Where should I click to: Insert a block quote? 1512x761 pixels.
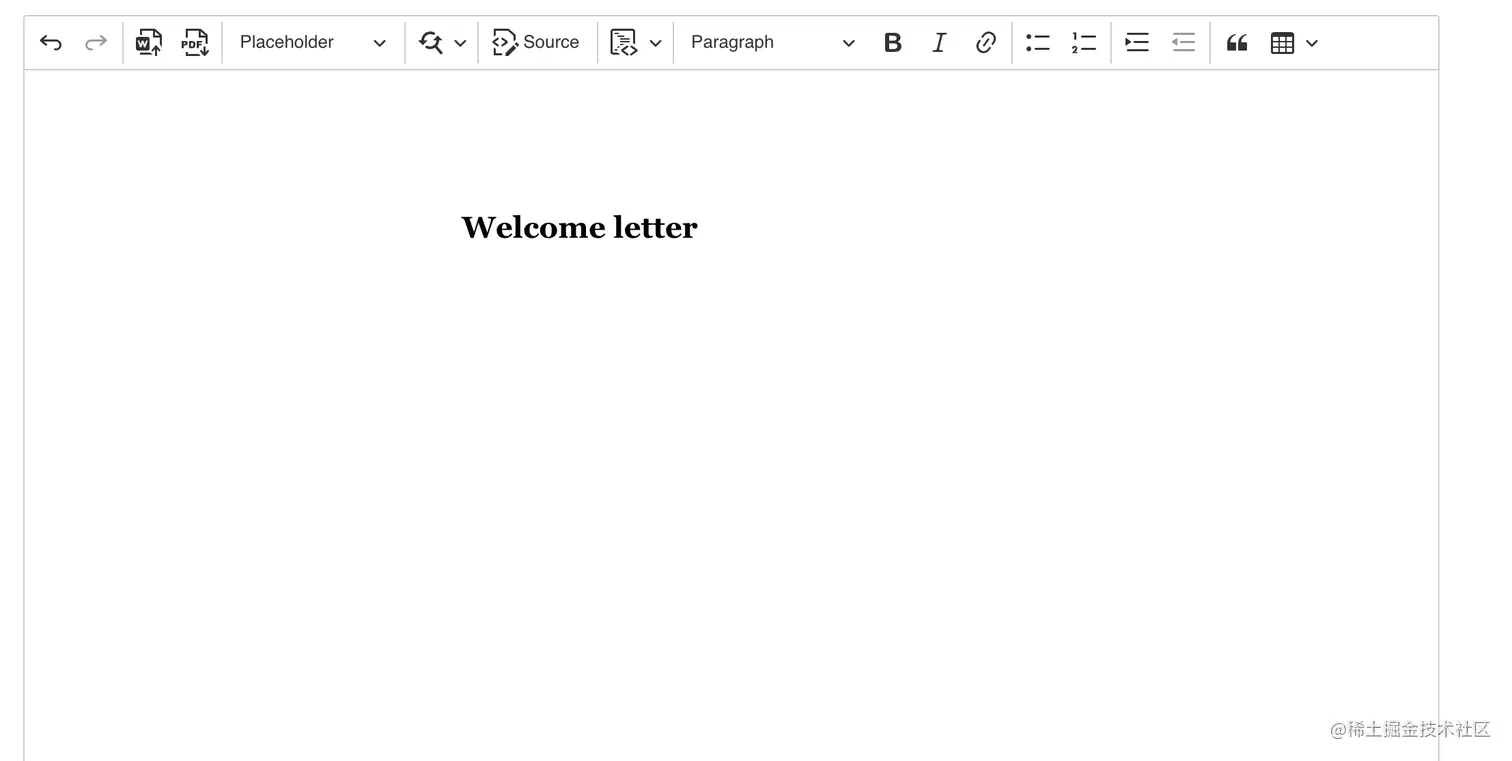pos(1236,42)
